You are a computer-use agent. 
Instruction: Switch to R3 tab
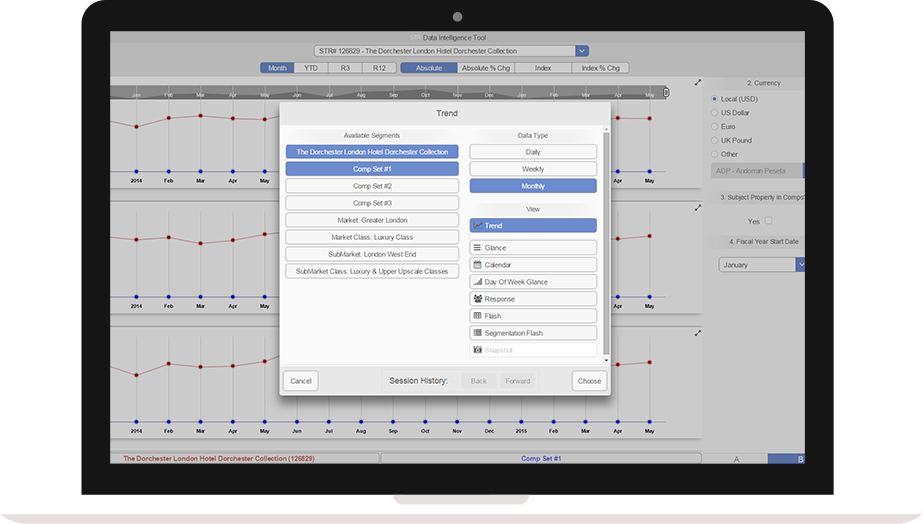click(345, 68)
